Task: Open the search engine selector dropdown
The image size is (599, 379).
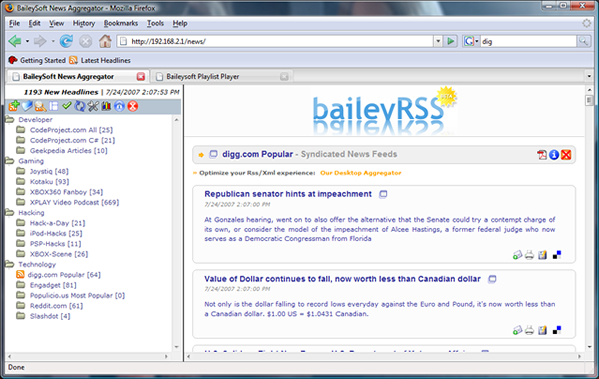Action: (x=471, y=41)
